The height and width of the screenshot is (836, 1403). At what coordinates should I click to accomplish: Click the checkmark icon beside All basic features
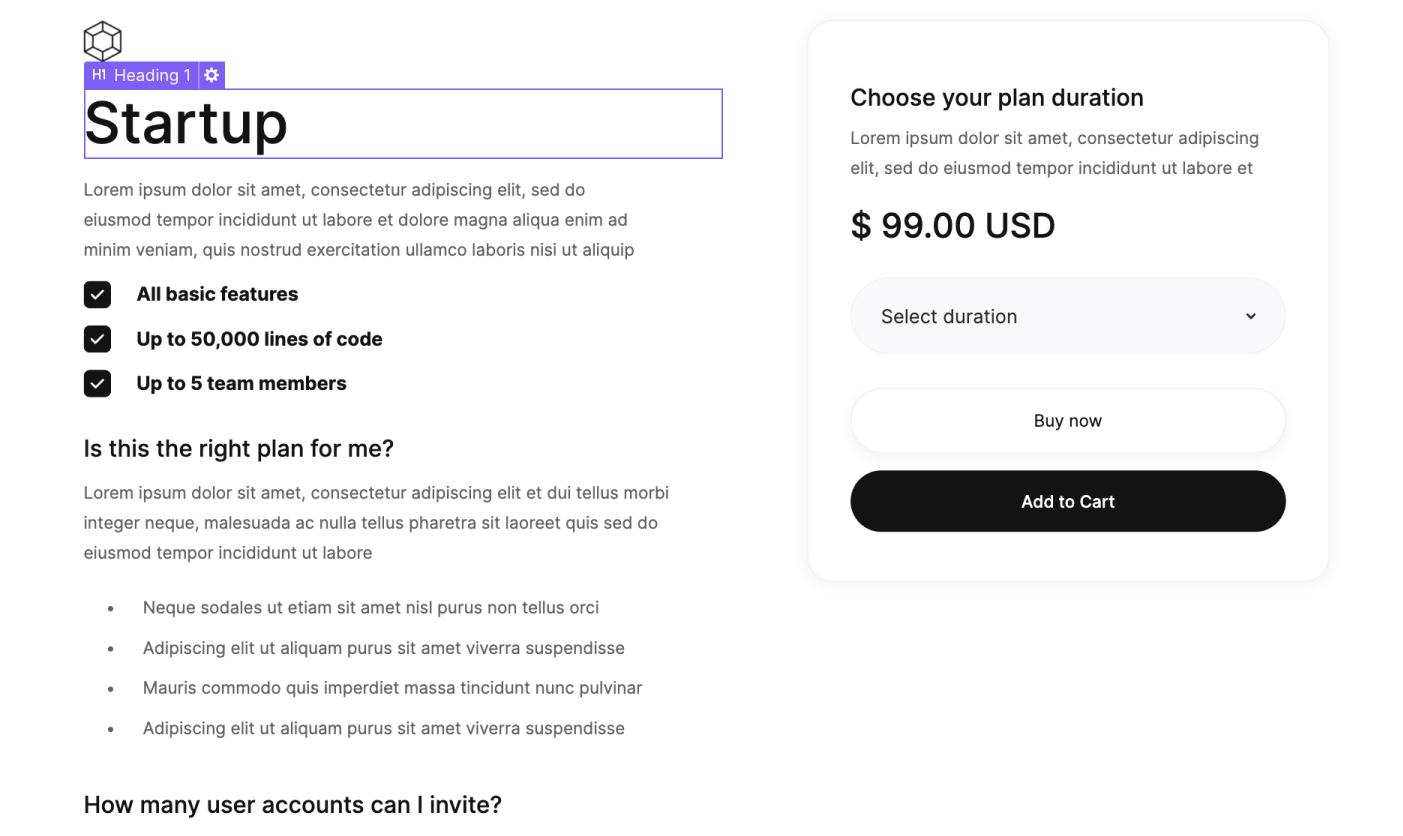[97, 294]
